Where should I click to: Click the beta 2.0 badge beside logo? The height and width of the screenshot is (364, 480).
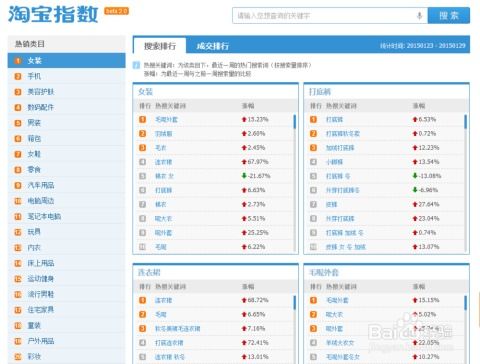click(116, 11)
